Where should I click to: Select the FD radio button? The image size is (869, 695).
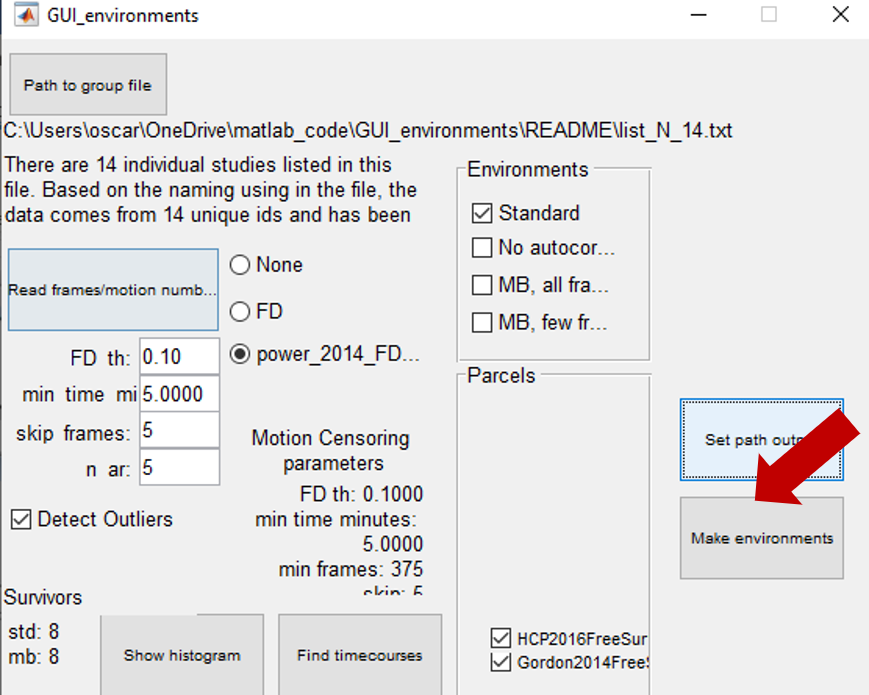[240, 311]
